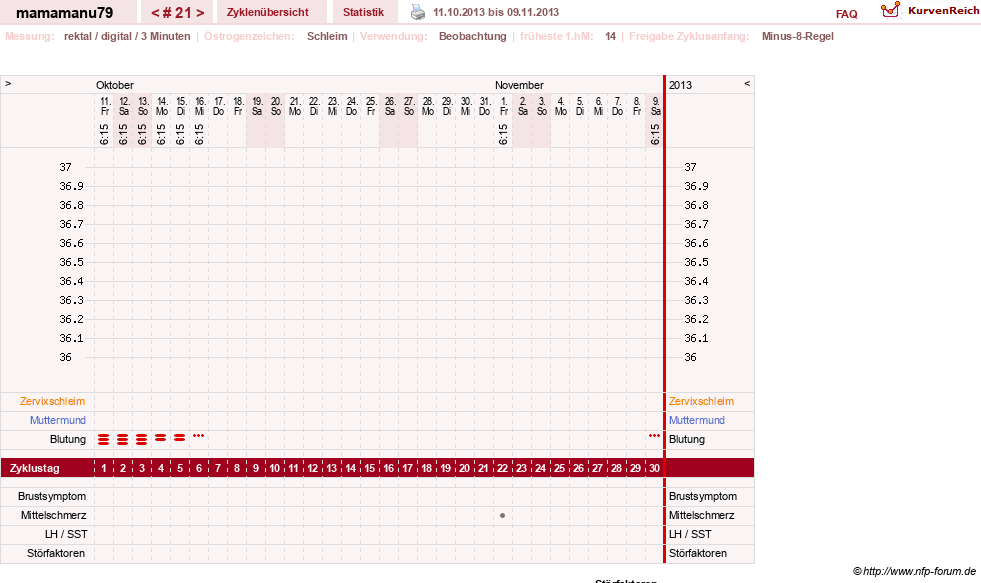Click the November month label

pos(519,85)
